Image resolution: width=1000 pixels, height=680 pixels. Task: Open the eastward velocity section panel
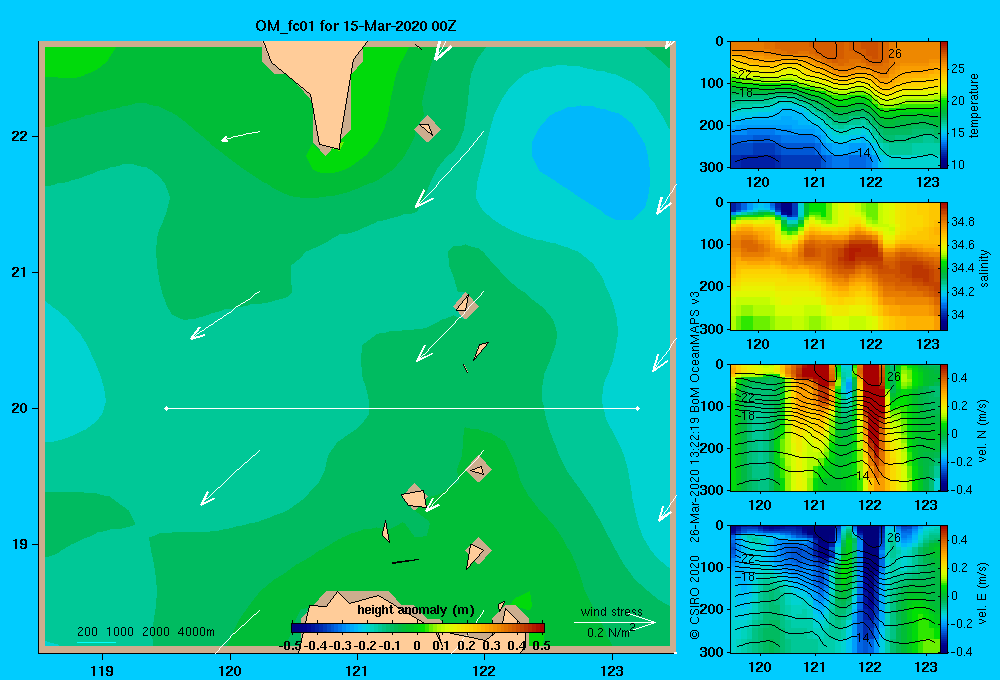point(835,589)
